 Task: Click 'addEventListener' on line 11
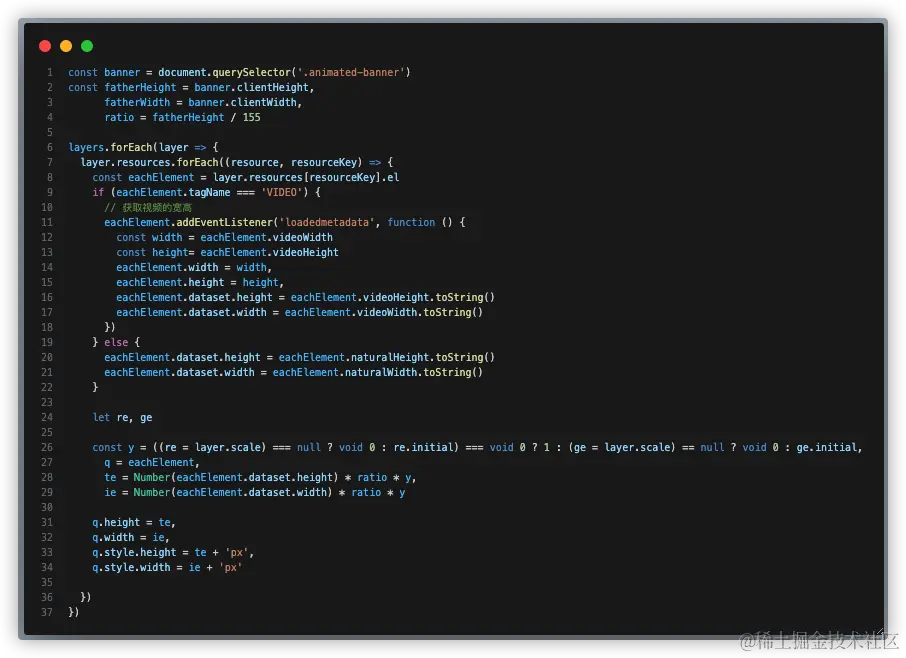(224, 222)
